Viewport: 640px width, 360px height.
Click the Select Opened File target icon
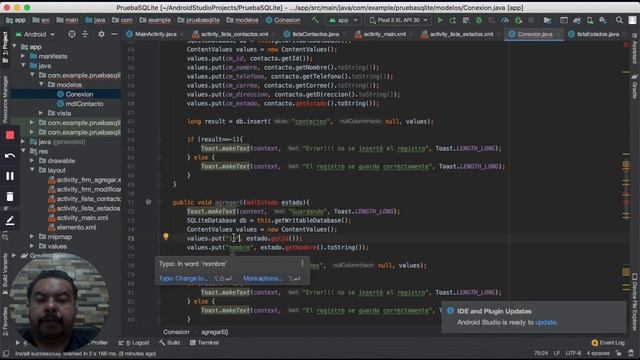(x=72, y=34)
